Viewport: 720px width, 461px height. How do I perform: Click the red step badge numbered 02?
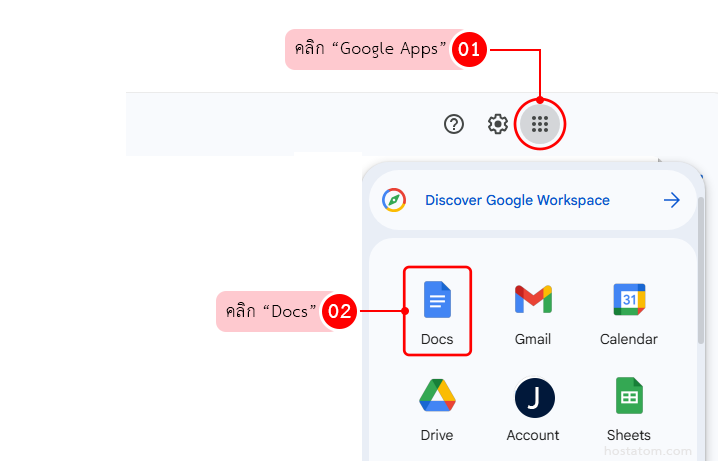click(340, 311)
